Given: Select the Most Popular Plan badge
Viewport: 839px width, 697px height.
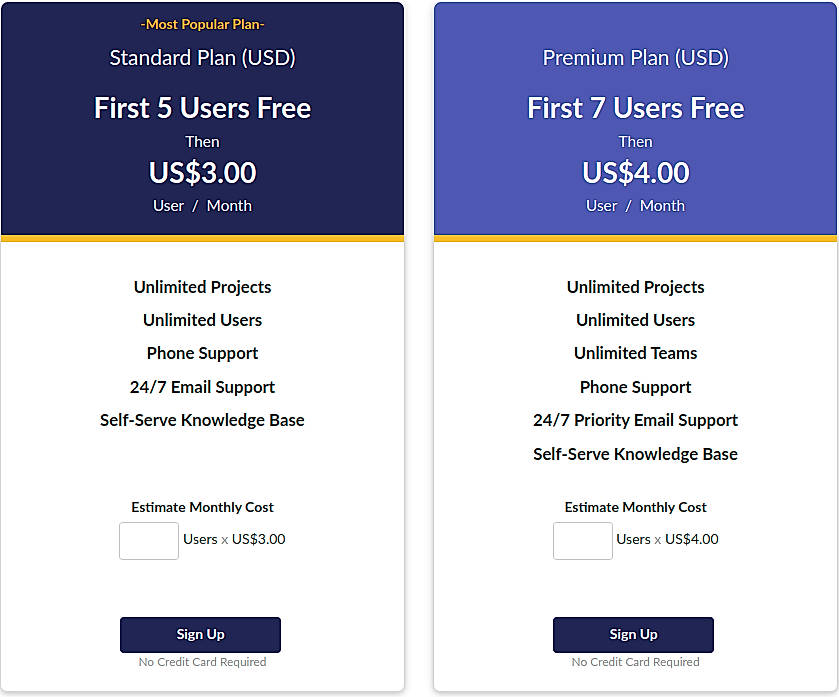Looking at the screenshot, I should point(202,24).
